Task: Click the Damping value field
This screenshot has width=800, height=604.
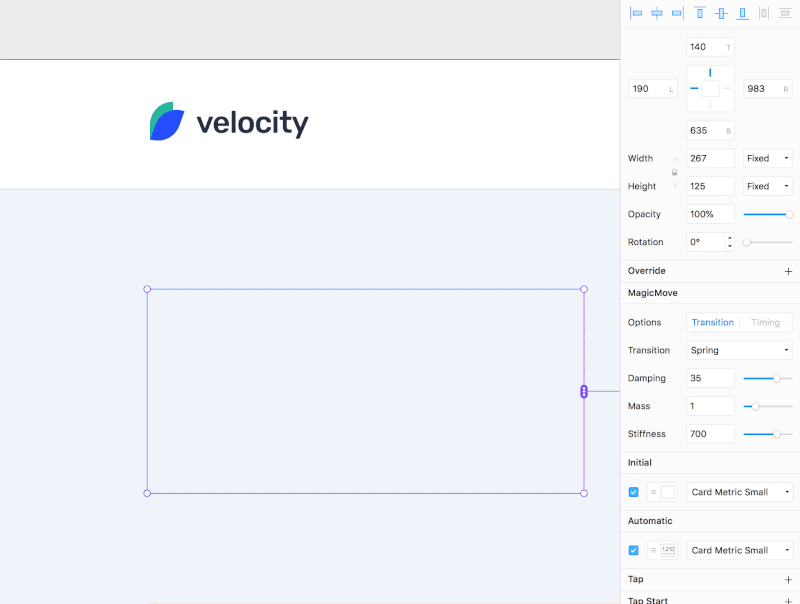Action: pyautogui.click(x=710, y=378)
